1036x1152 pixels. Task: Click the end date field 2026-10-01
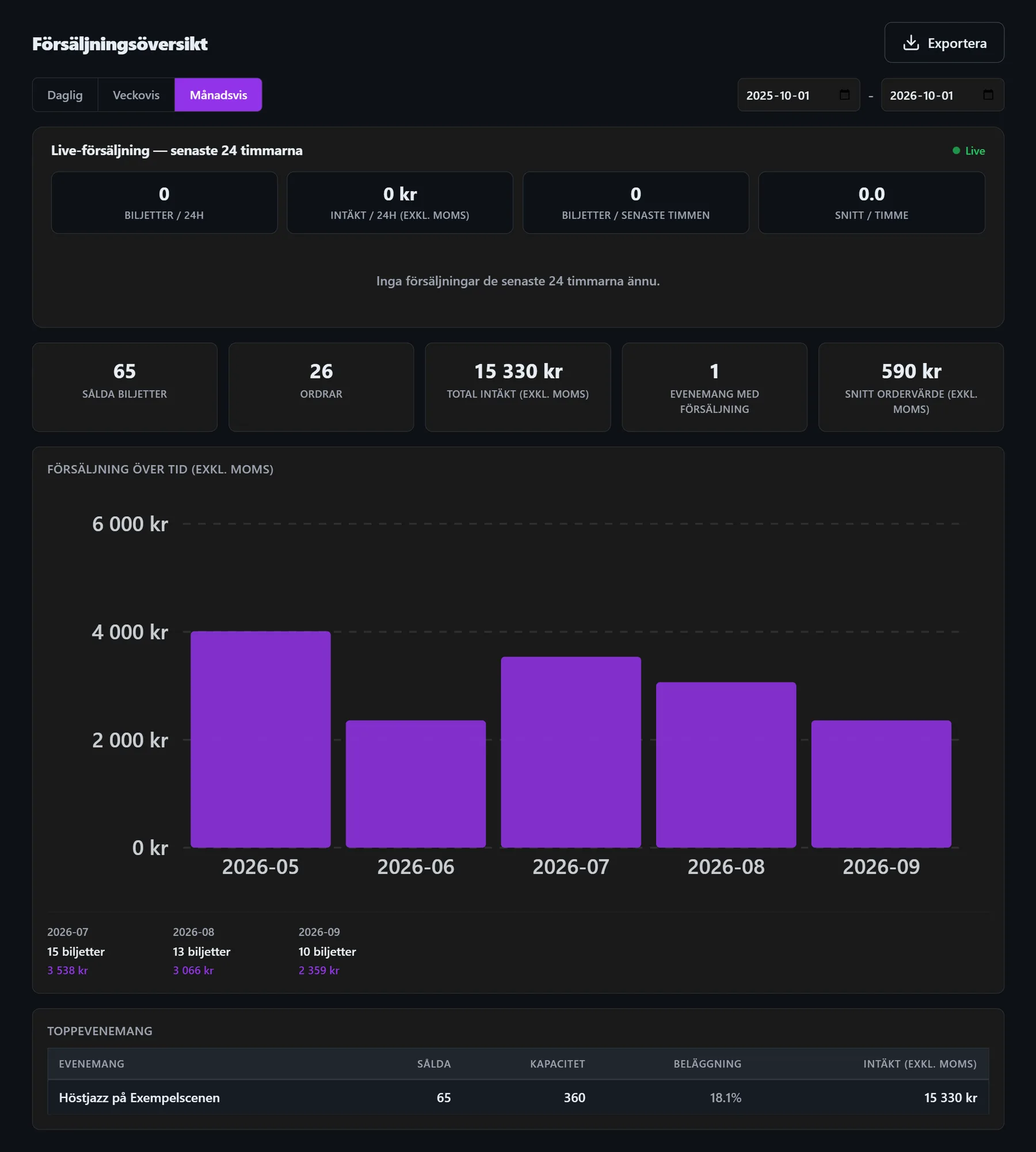[942, 95]
